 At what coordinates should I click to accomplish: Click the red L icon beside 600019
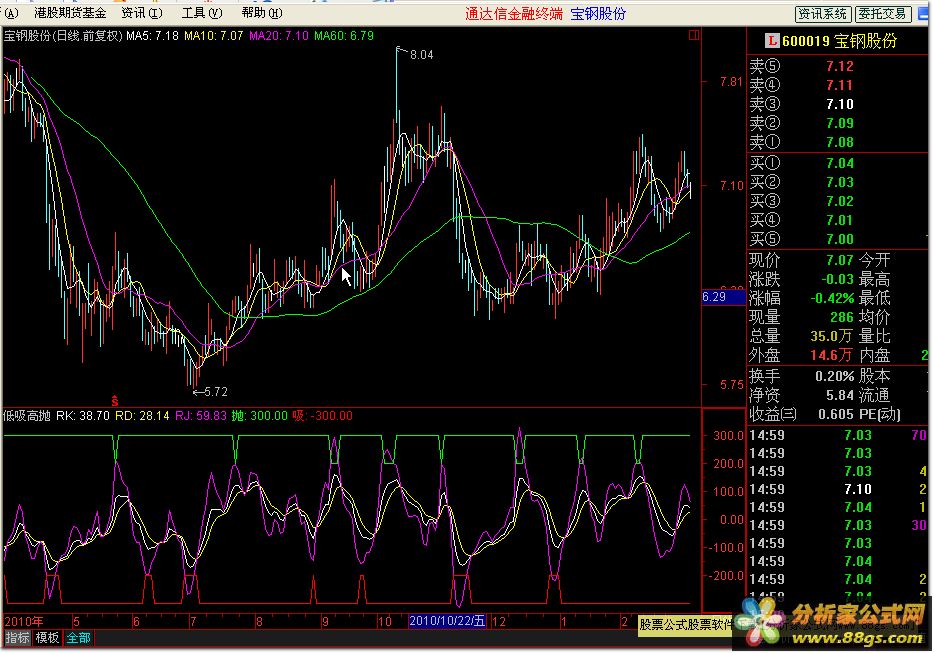point(772,41)
